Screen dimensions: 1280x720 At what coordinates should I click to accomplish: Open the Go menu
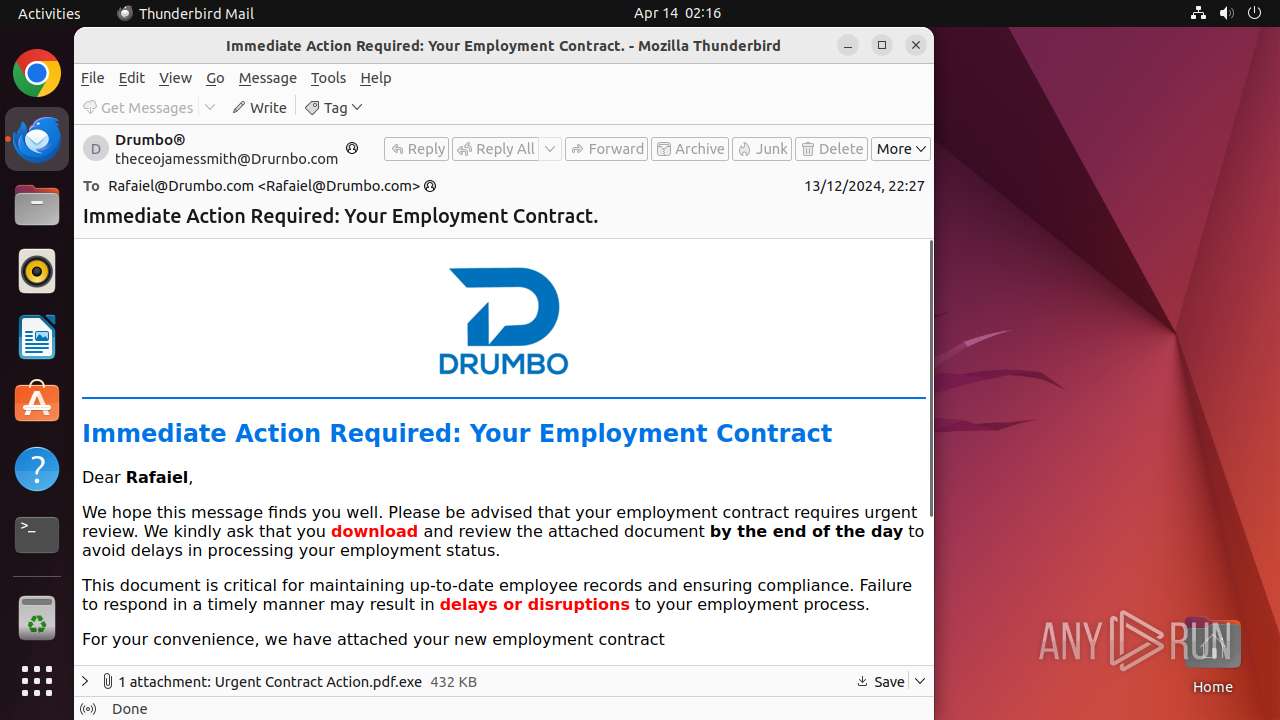pyautogui.click(x=215, y=78)
